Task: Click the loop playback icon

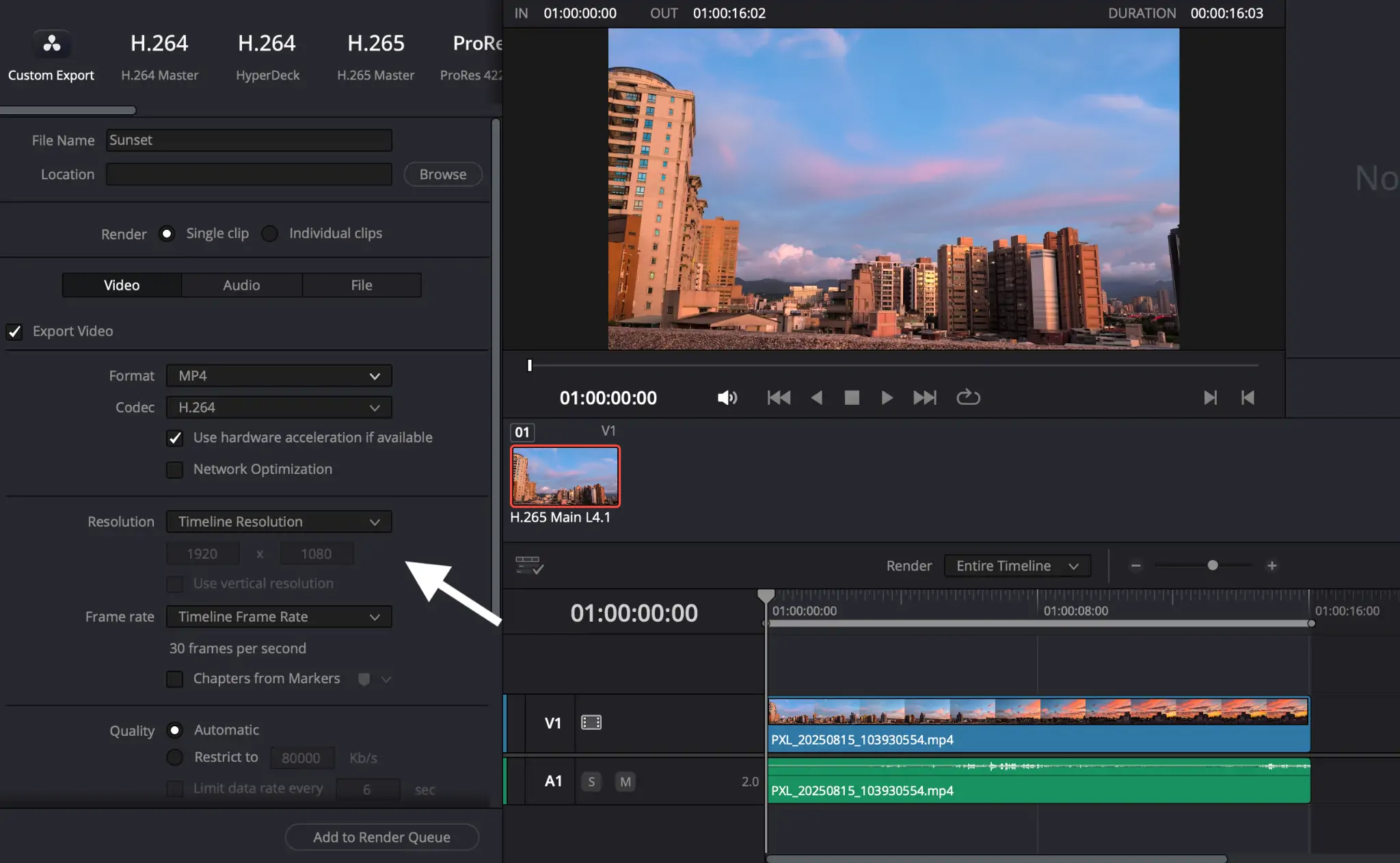Action: (x=968, y=397)
